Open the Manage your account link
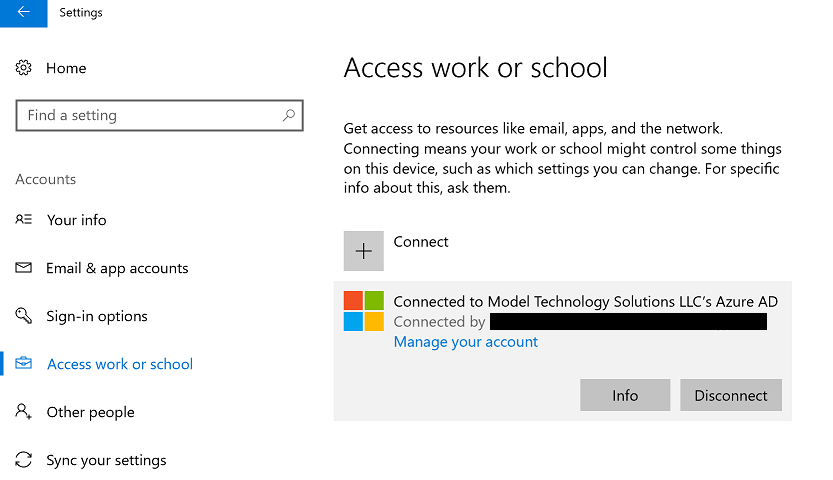The width and height of the screenshot is (833, 480). pos(466,342)
